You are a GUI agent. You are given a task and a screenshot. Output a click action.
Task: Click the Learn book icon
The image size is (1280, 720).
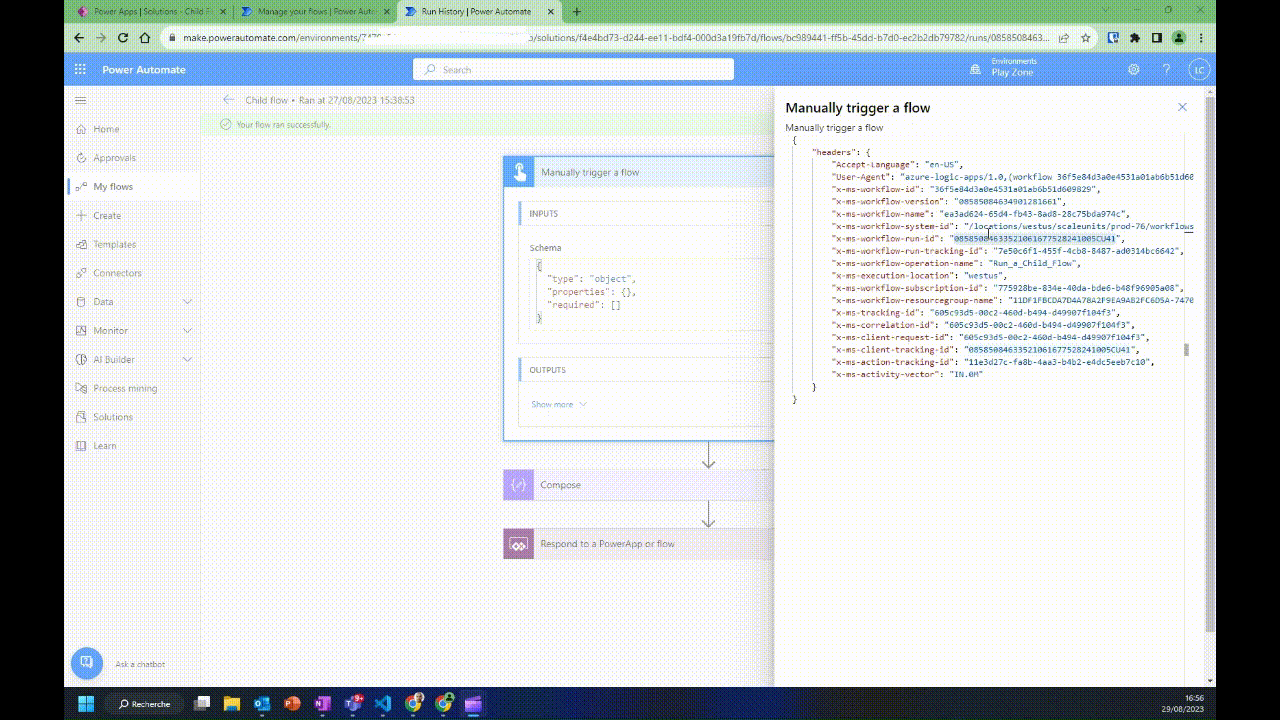[x=81, y=446]
